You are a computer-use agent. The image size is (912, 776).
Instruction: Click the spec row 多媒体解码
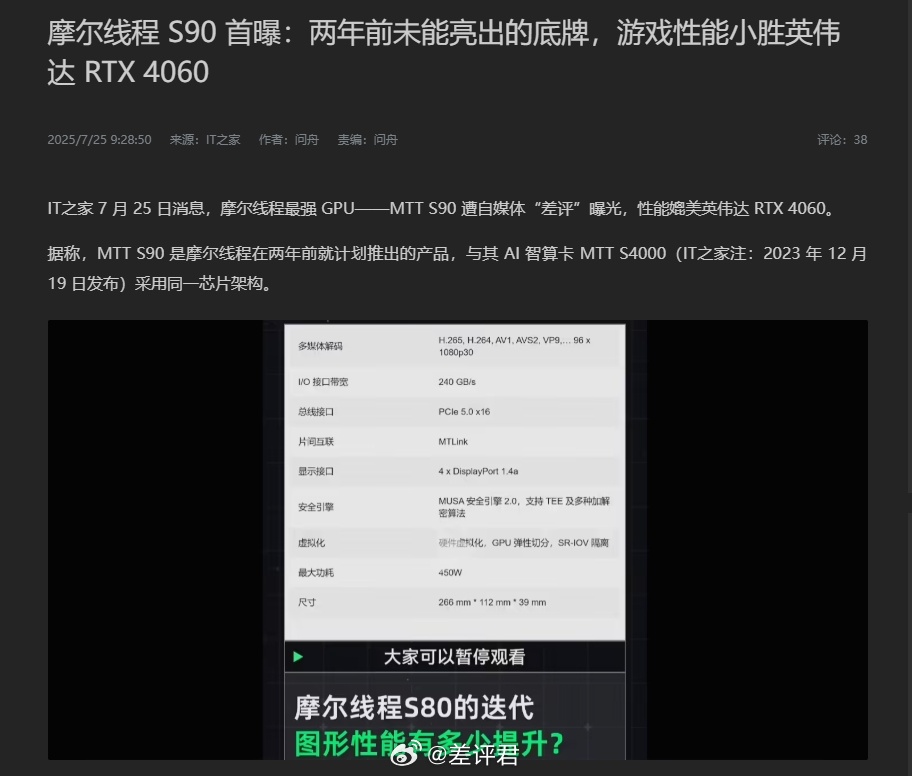pyautogui.click(x=455, y=346)
